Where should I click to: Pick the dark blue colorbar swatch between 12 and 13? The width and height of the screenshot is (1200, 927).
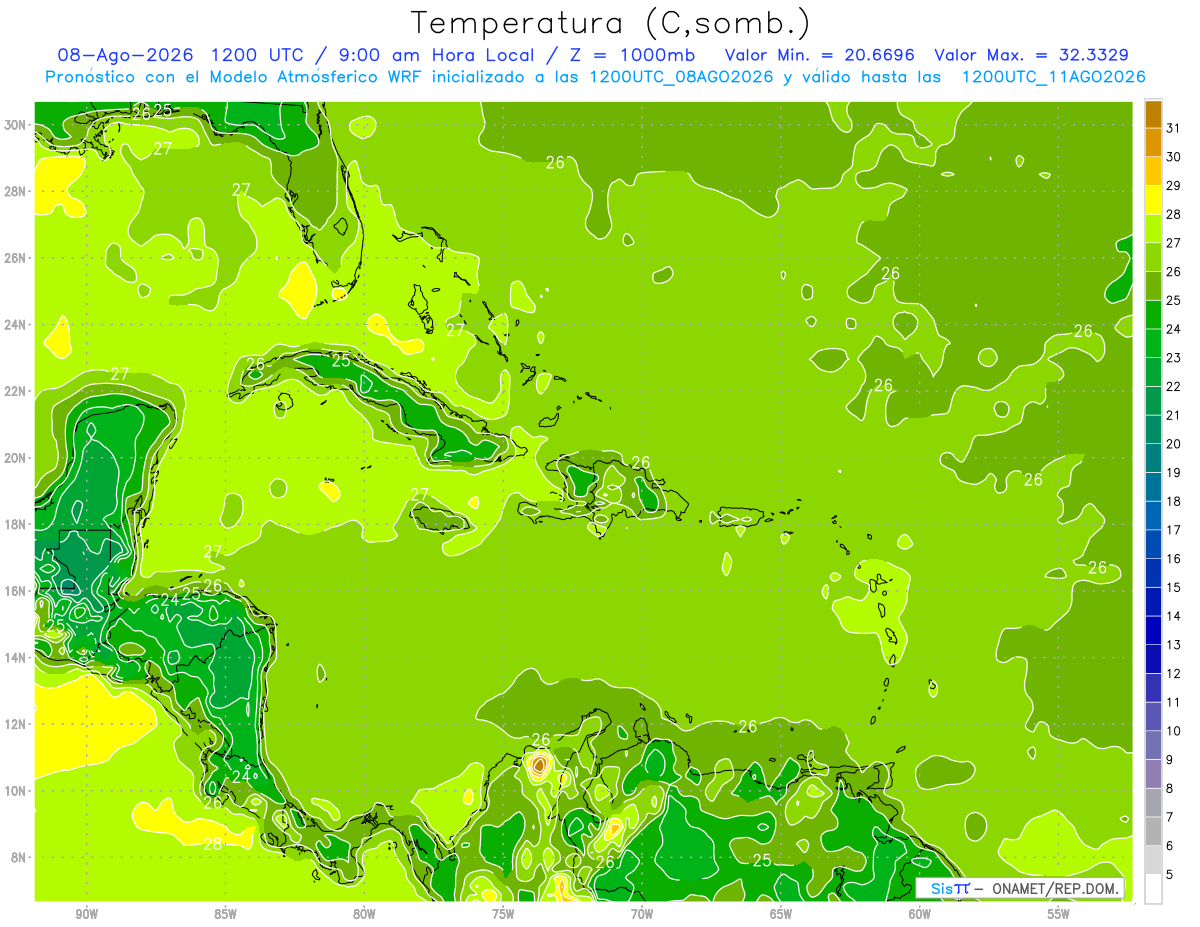click(x=1153, y=659)
